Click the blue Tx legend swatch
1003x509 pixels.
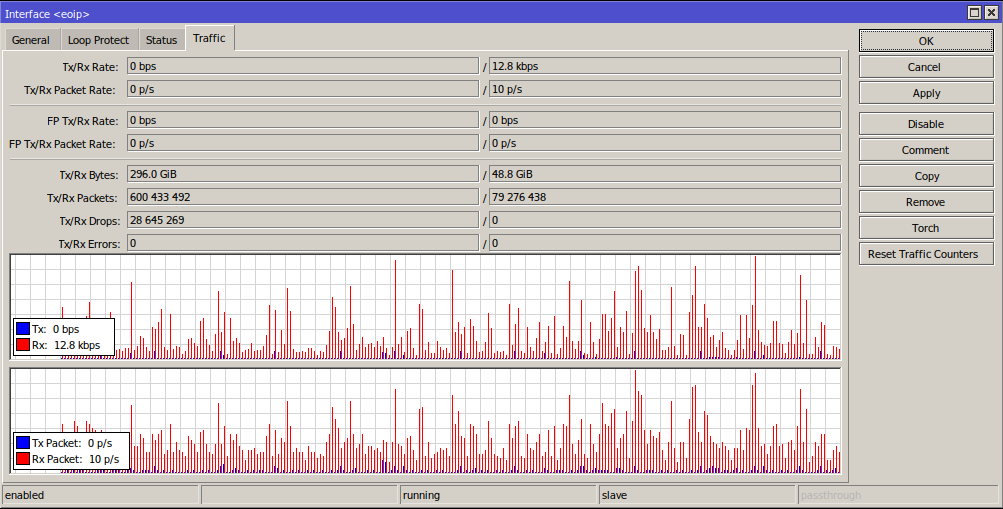[x=23, y=329]
